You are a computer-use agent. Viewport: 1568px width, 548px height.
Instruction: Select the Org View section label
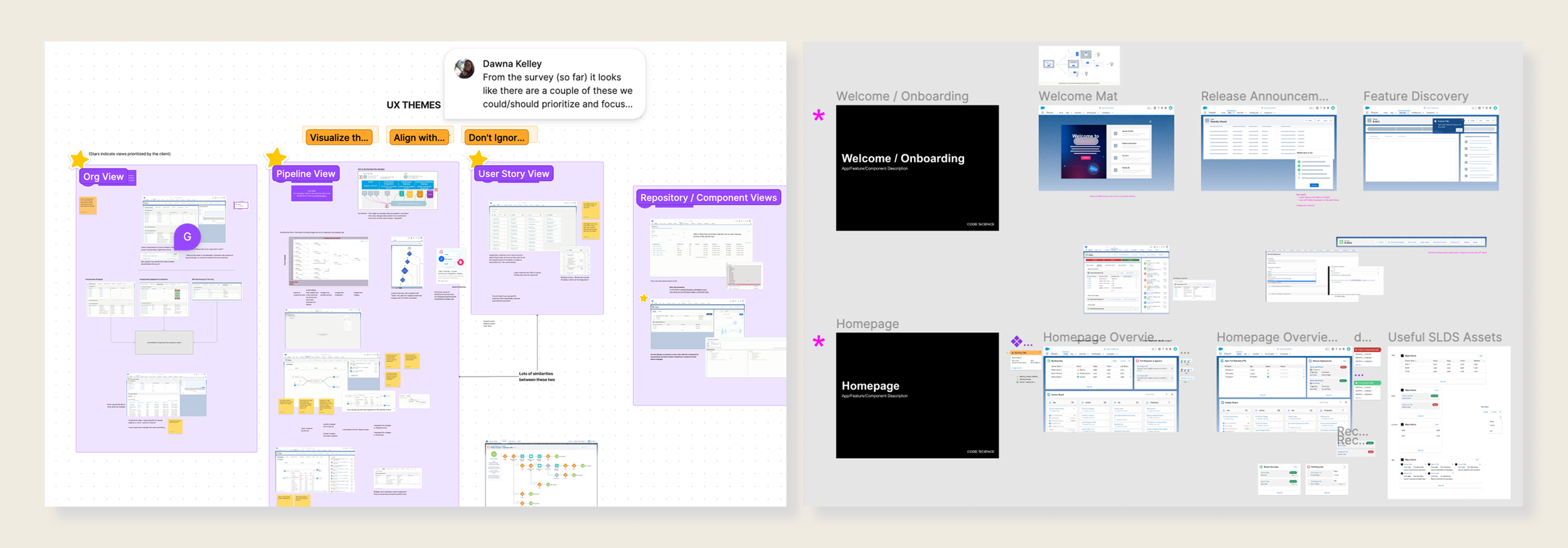[103, 177]
